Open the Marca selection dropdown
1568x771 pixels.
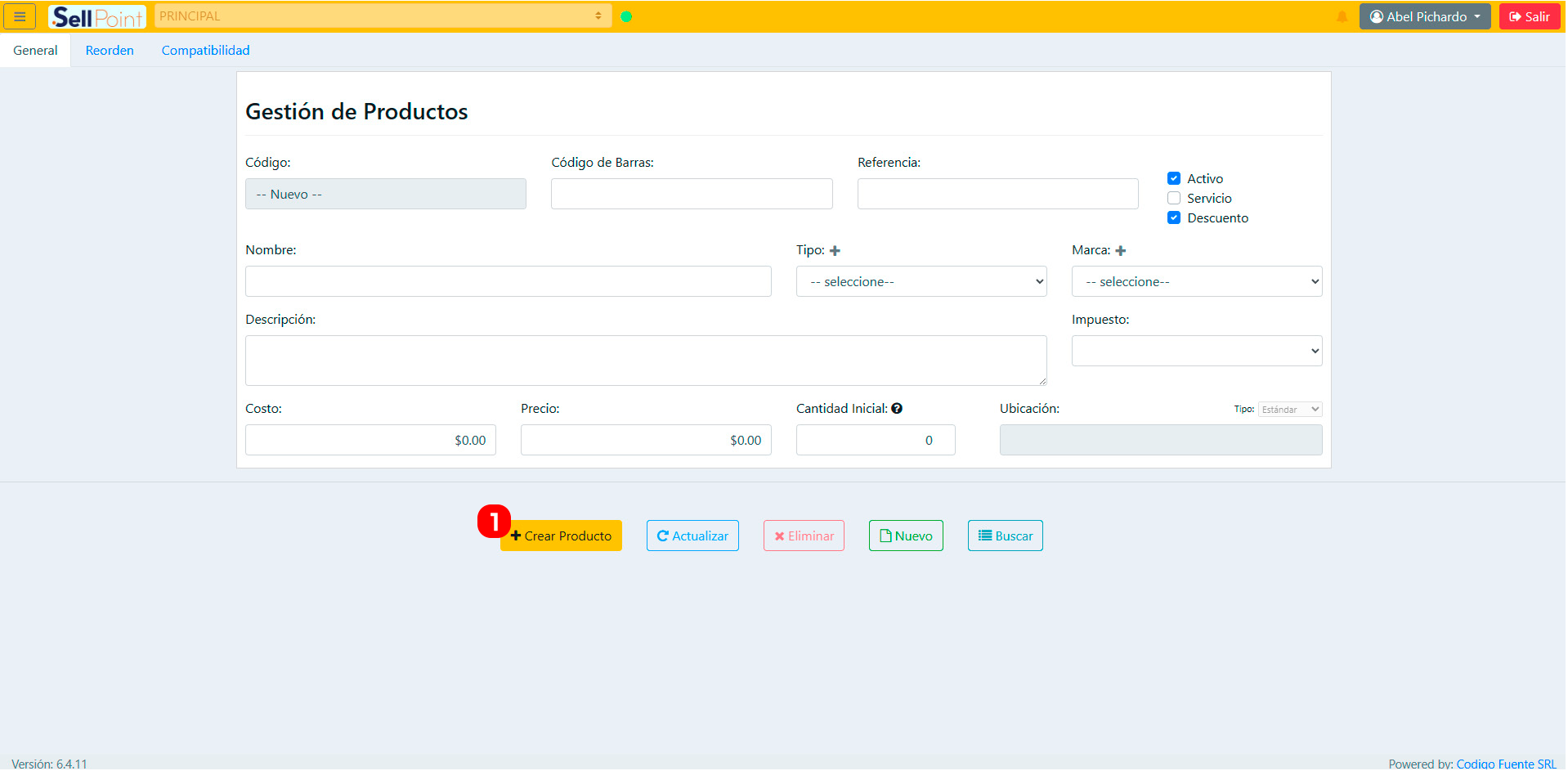pos(1196,282)
